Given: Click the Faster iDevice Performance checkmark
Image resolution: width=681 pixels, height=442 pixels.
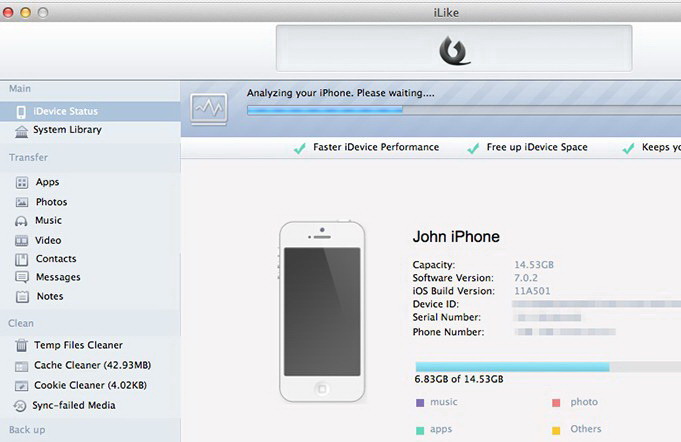Looking at the screenshot, I should 300,148.
